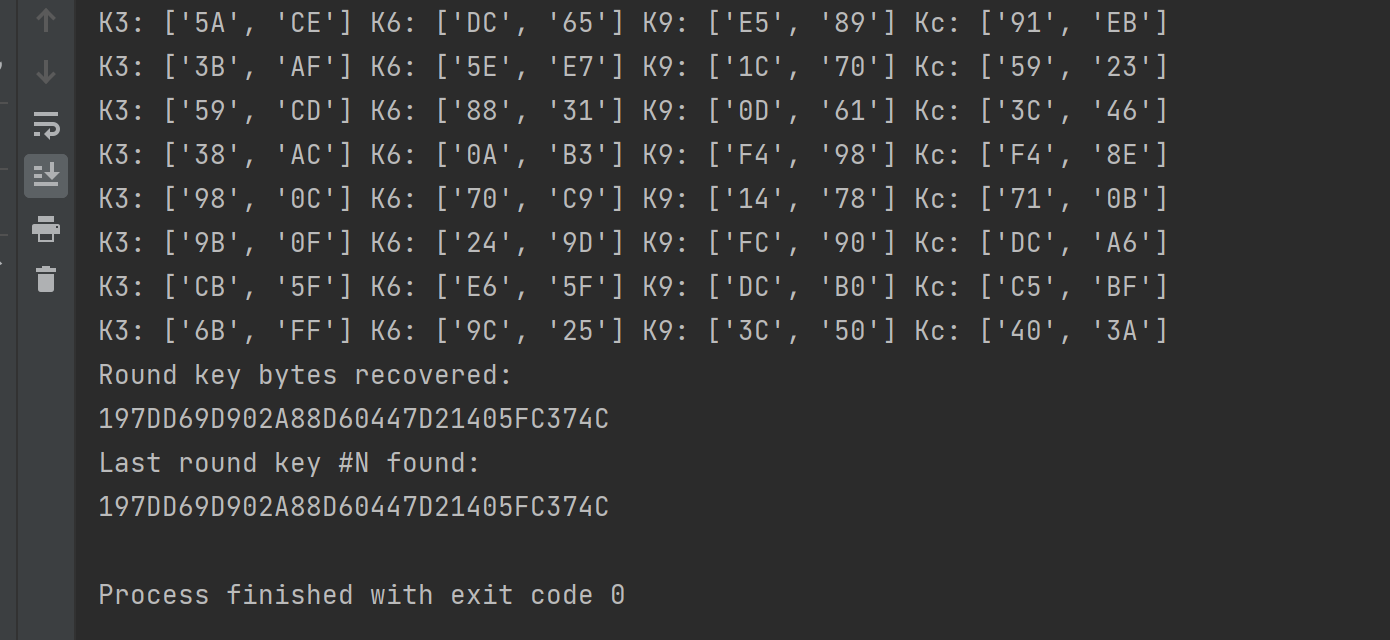Click the K3 value '5A' in first row

point(209,23)
